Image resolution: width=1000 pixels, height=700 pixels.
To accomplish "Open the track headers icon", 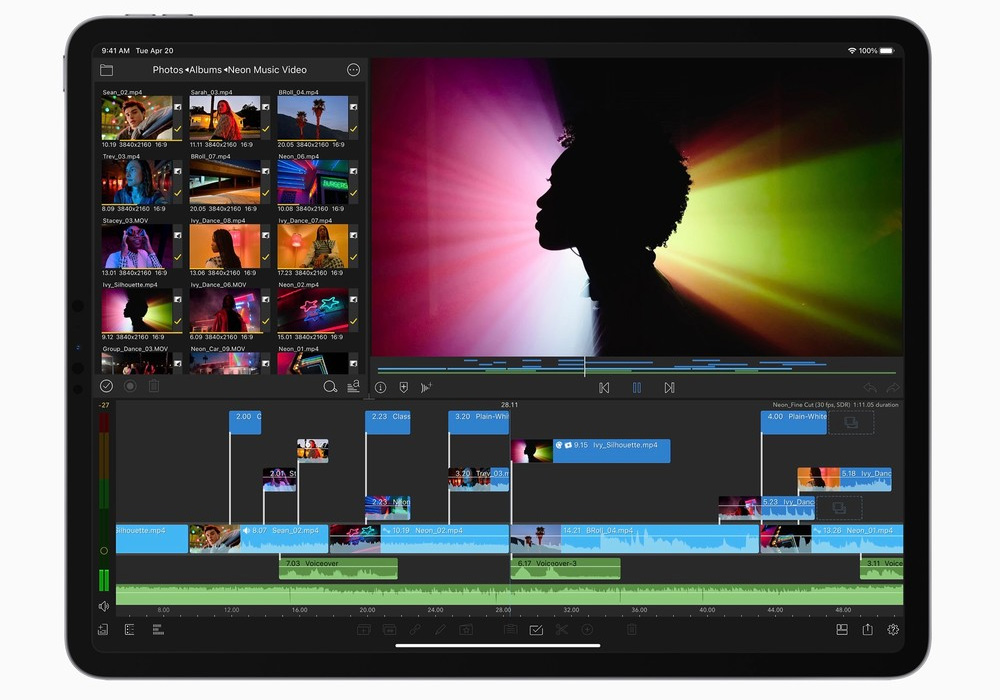I will tap(129, 630).
